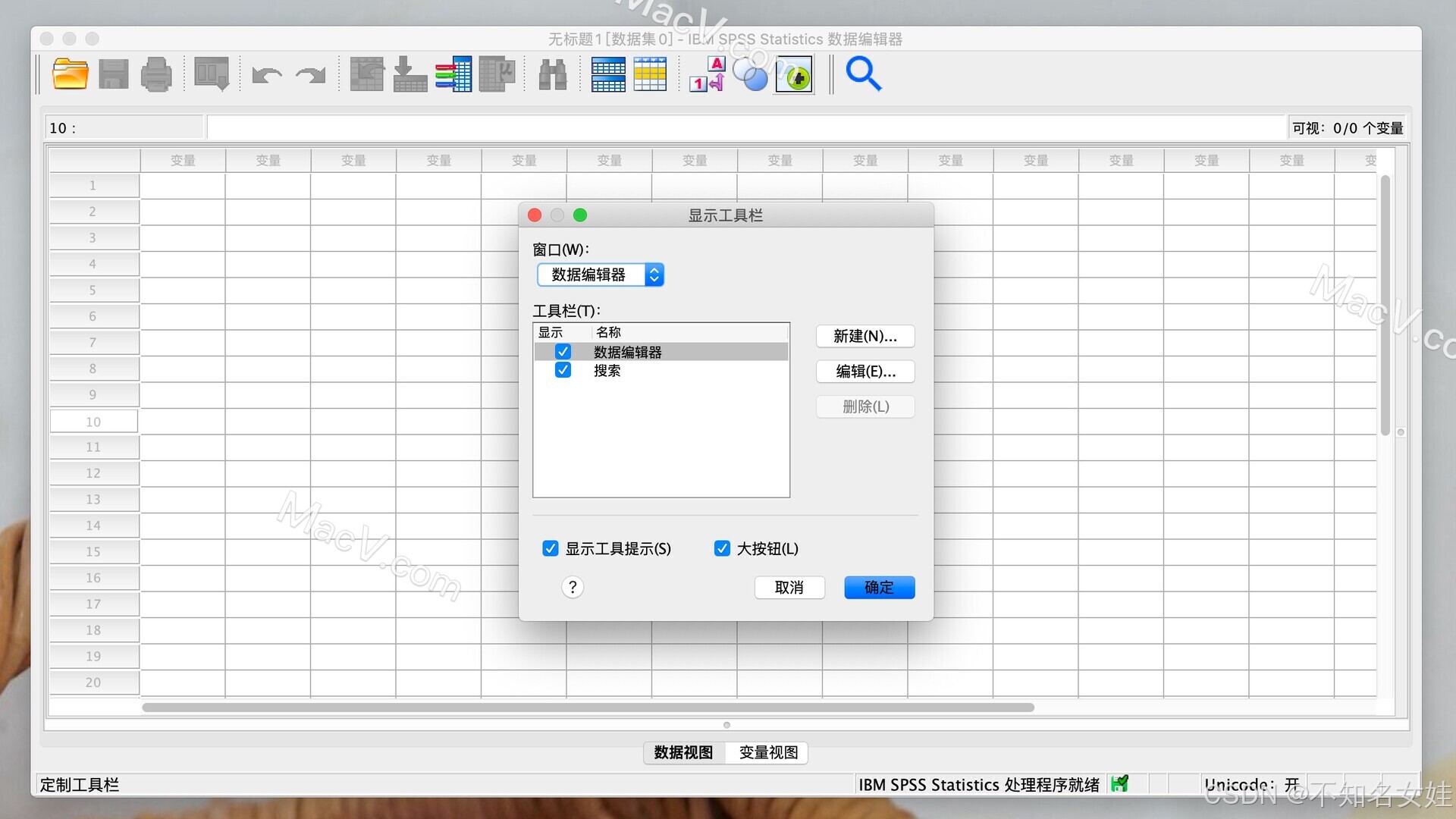Switch to the 变量视图 tab
The image size is (1456, 819).
click(768, 752)
